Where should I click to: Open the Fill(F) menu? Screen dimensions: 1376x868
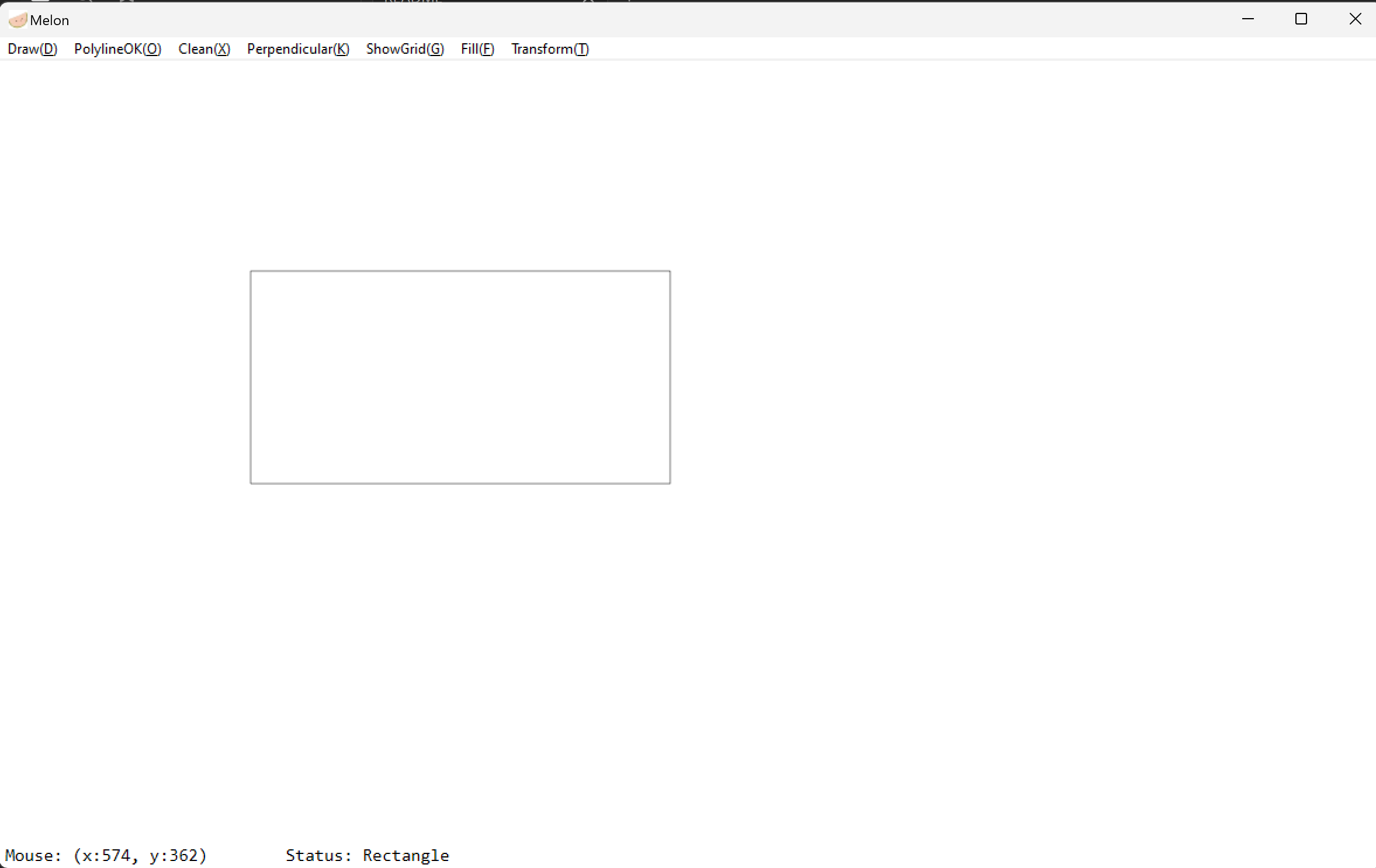coord(477,49)
